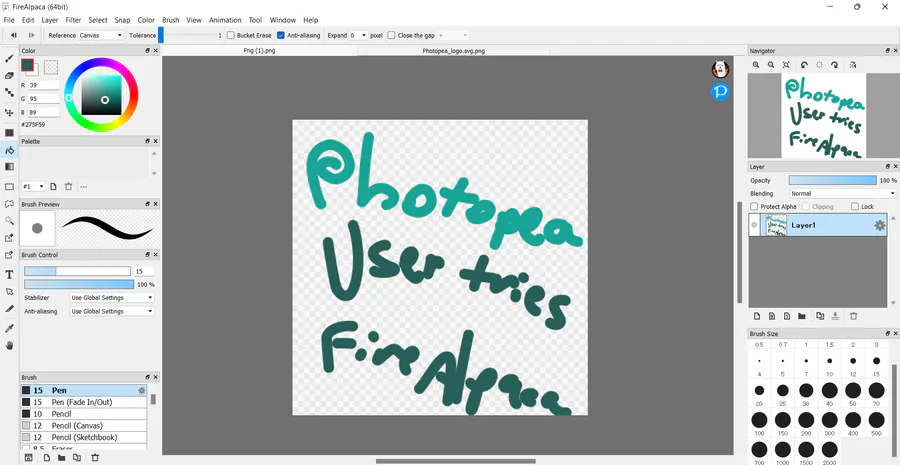Enable the layer Lock checkbox

[x=855, y=207]
